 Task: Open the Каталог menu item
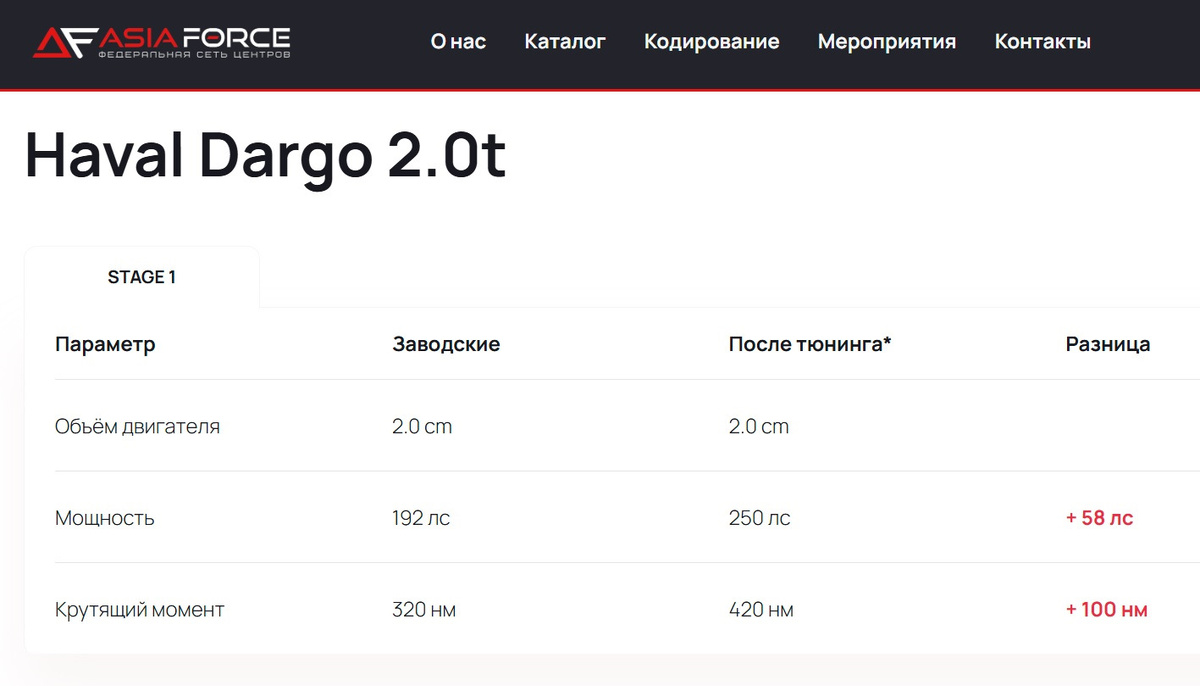(565, 42)
